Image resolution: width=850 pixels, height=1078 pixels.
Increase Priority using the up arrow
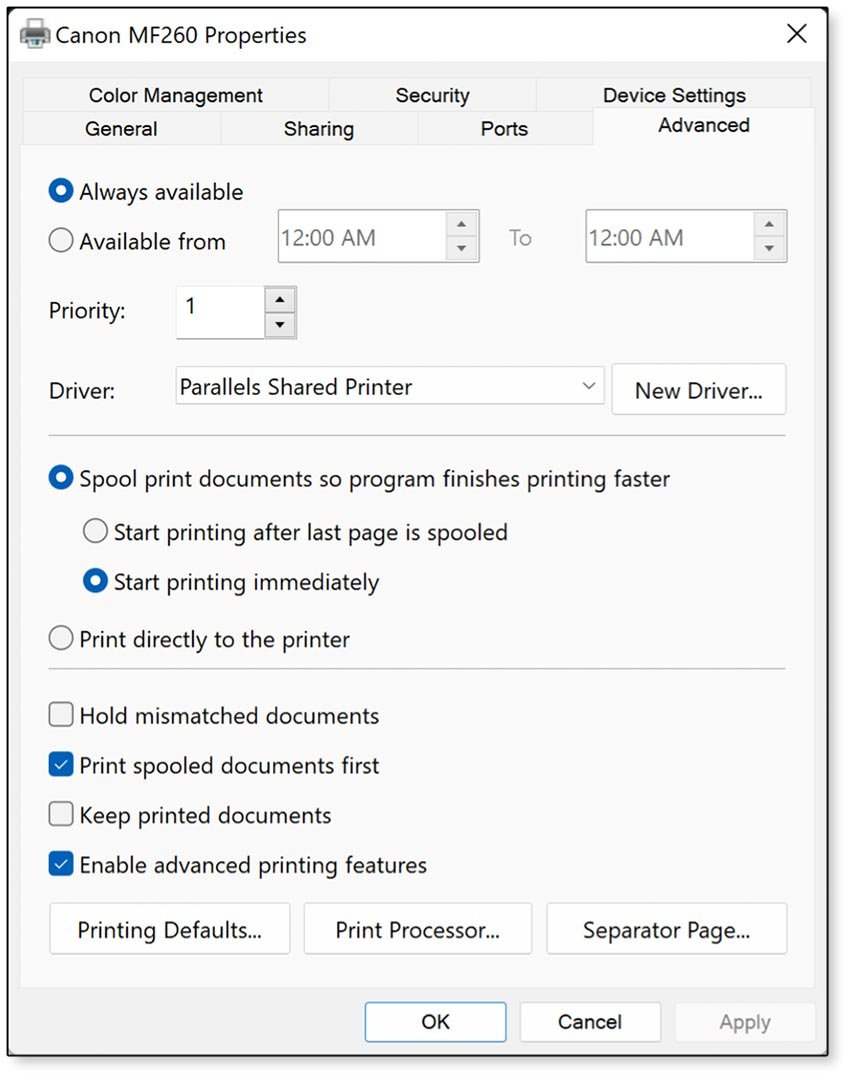click(x=279, y=299)
